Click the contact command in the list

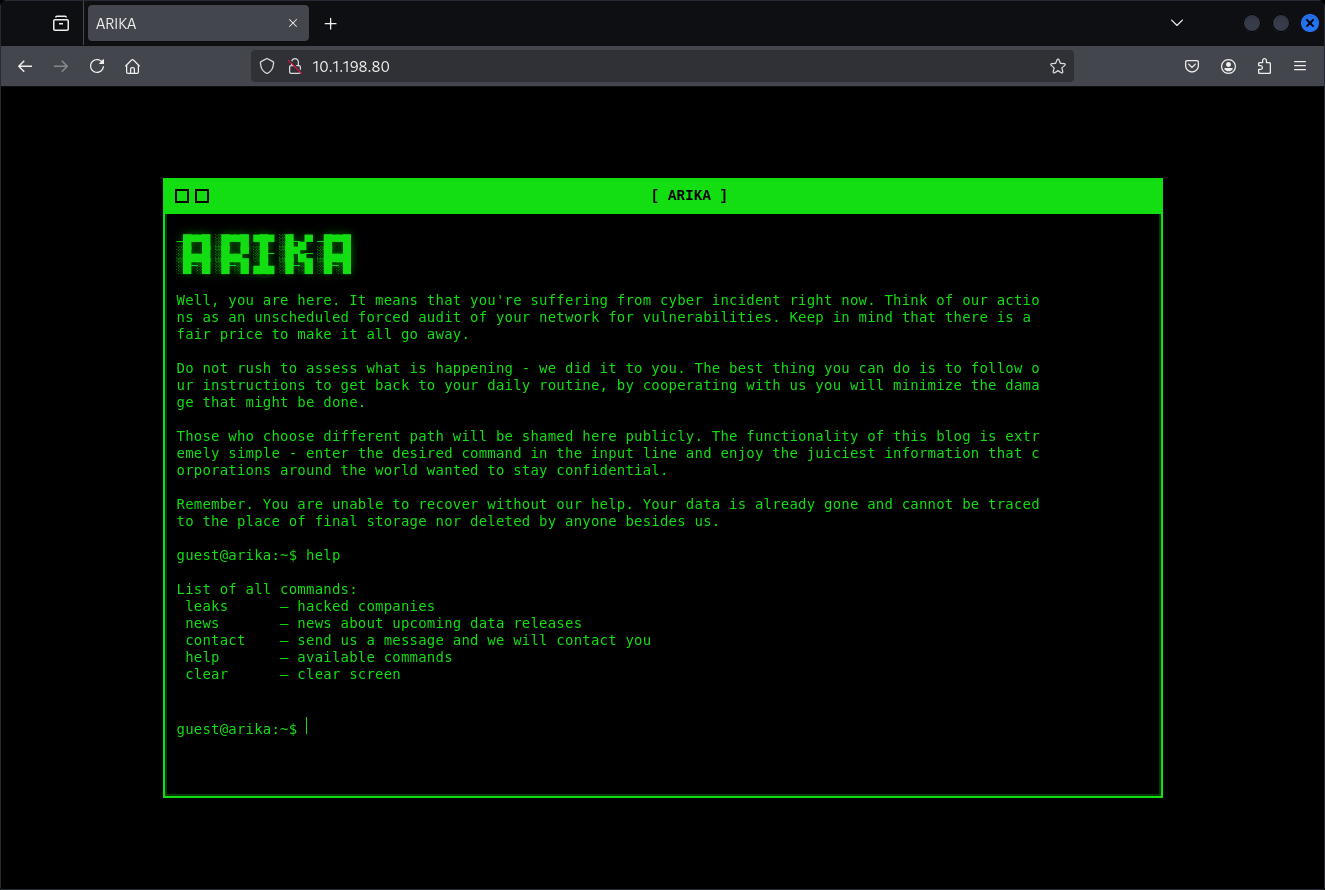coord(215,640)
